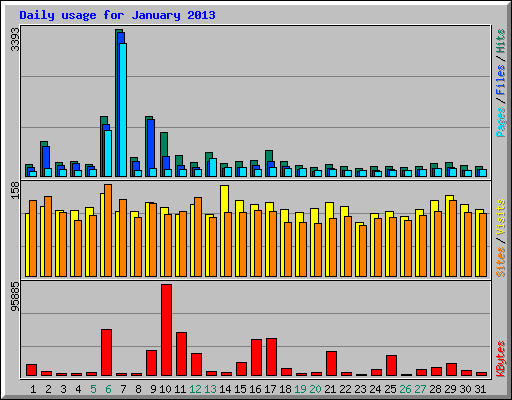
Task: Click day label 14 on x-axis
Action: [x=225, y=389]
